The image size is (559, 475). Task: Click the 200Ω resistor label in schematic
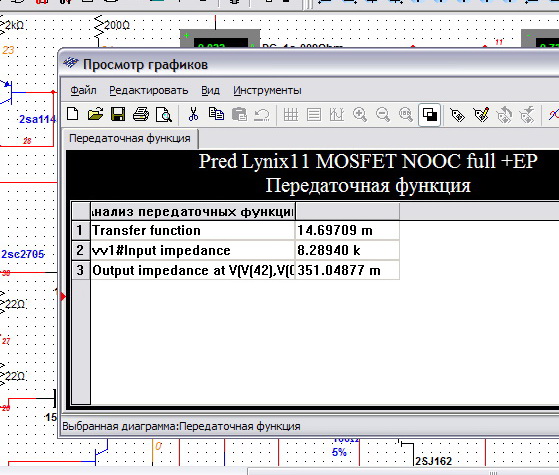click(117, 25)
